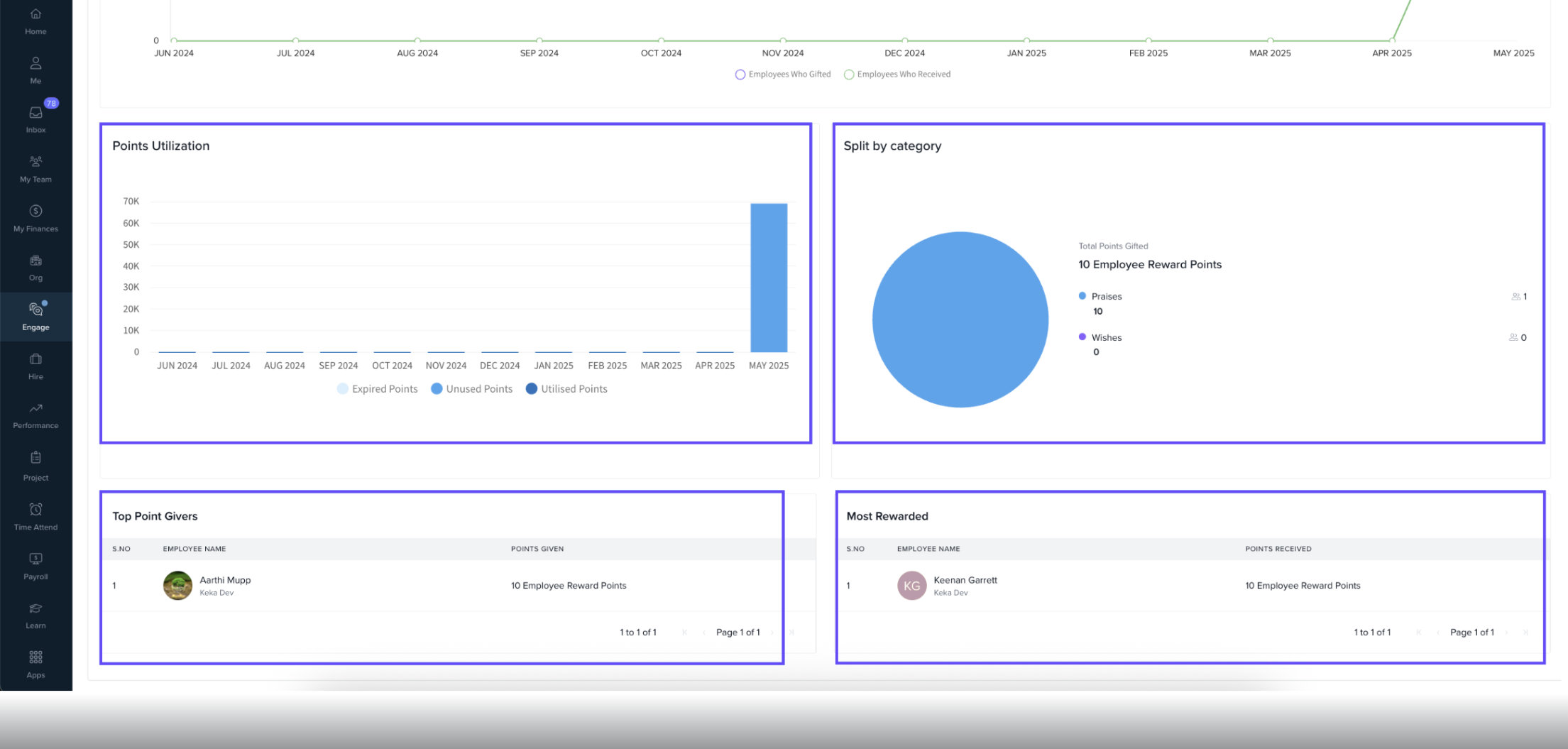Open the Hire module icon

tap(35, 366)
